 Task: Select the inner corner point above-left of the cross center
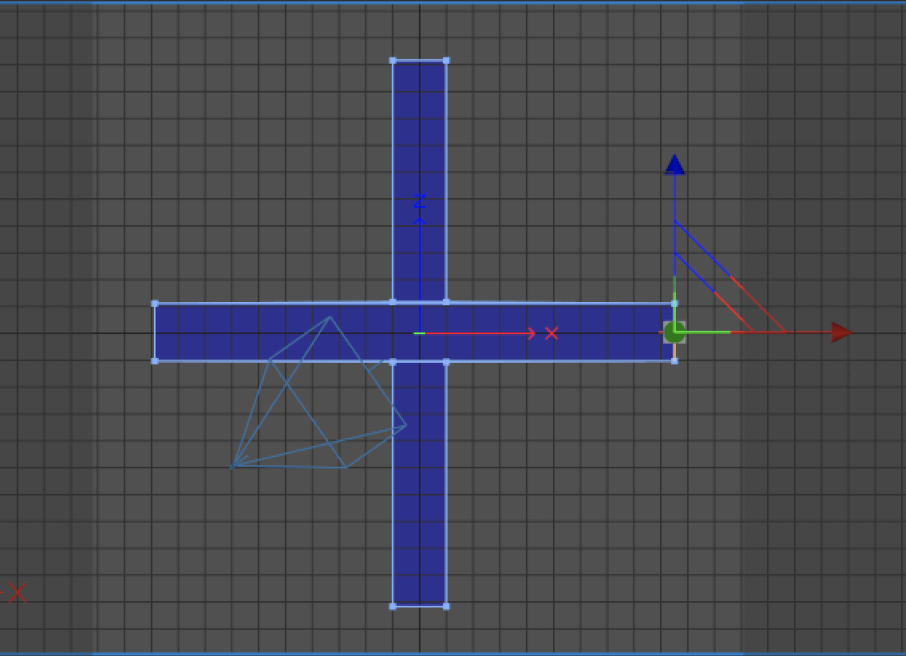[393, 302]
